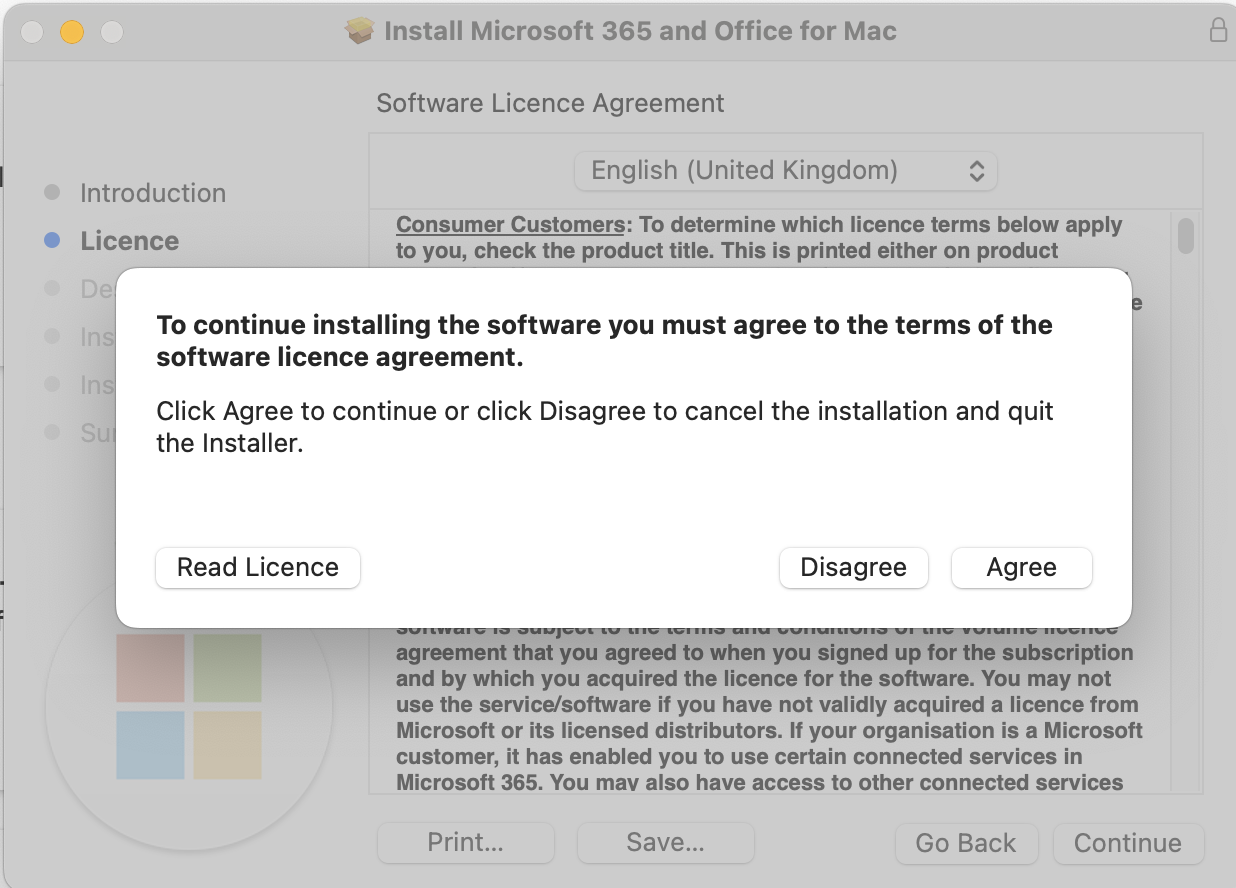
Task: Click the Save... button
Action: click(666, 843)
